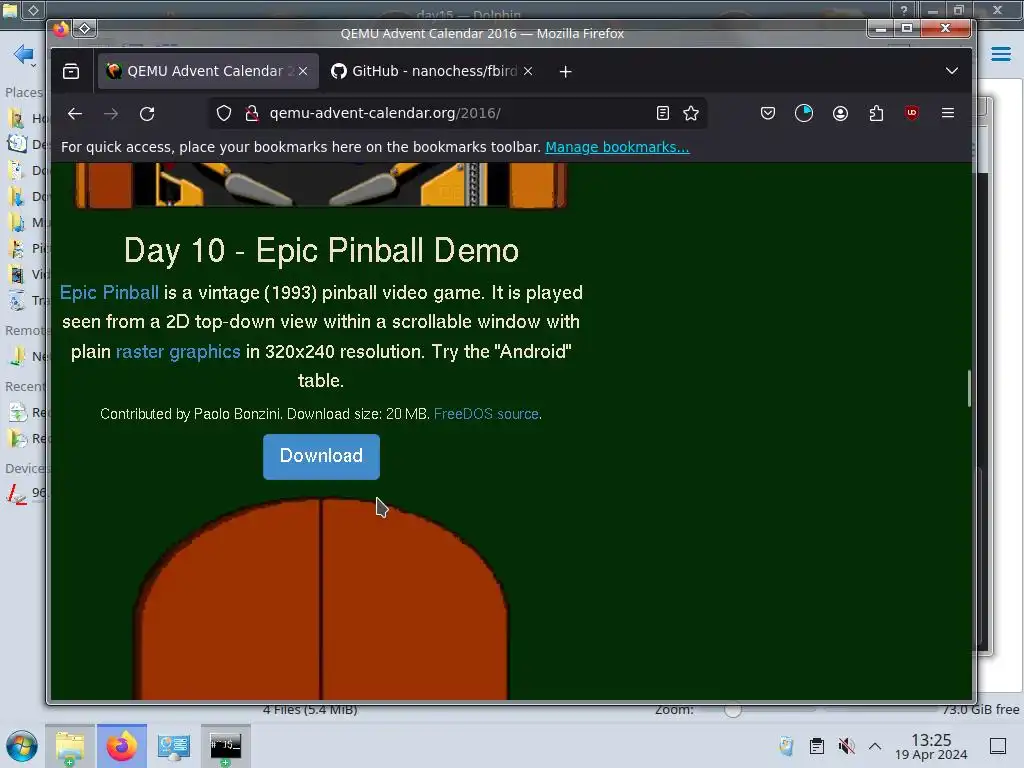Close the QEMU Advent Calendar tab
The image size is (1024, 768).
click(303, 71)
